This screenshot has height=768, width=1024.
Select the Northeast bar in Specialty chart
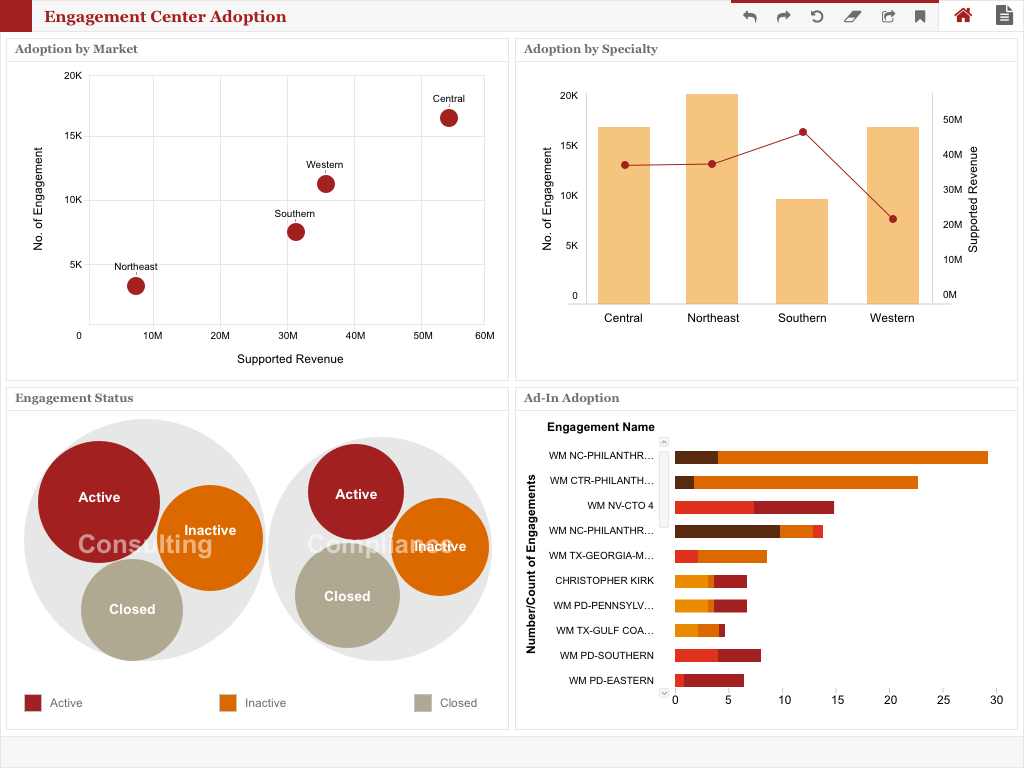(712, 198)
